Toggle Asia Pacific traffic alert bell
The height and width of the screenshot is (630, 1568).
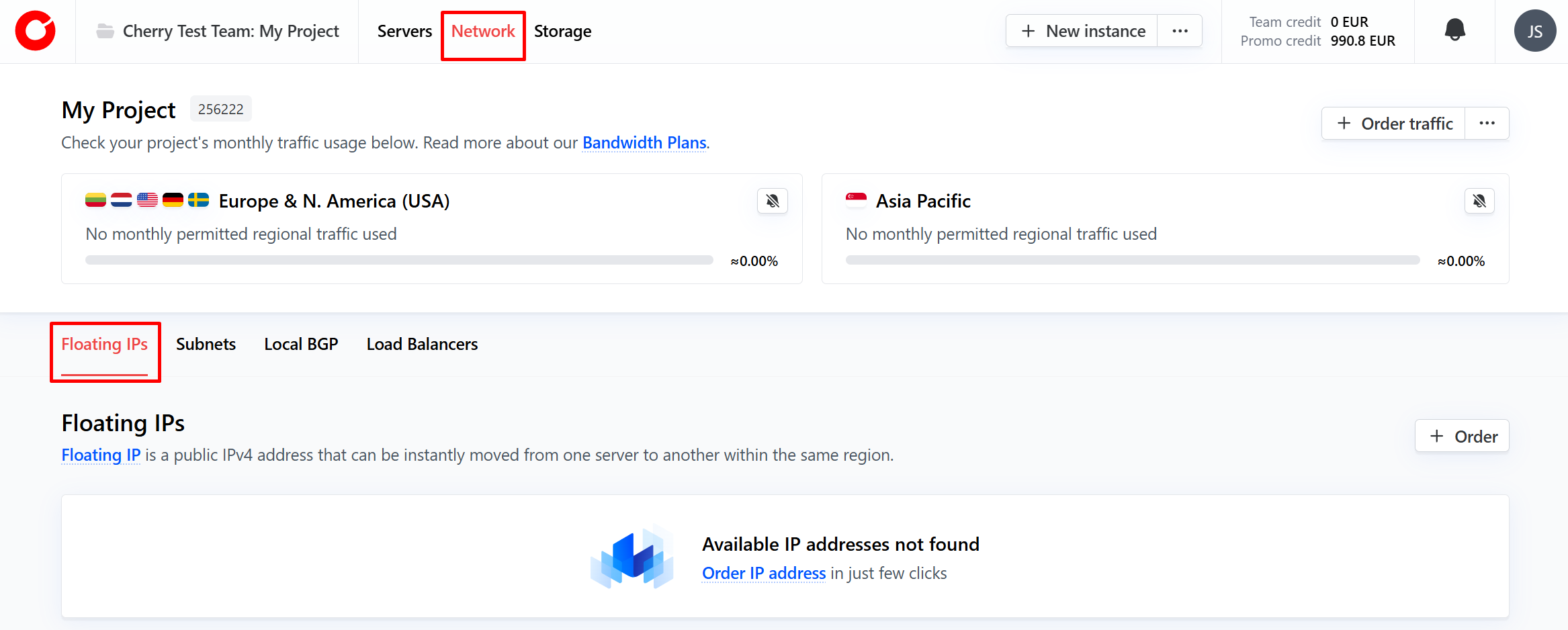pyautogui.click(x=1479, y=201)
